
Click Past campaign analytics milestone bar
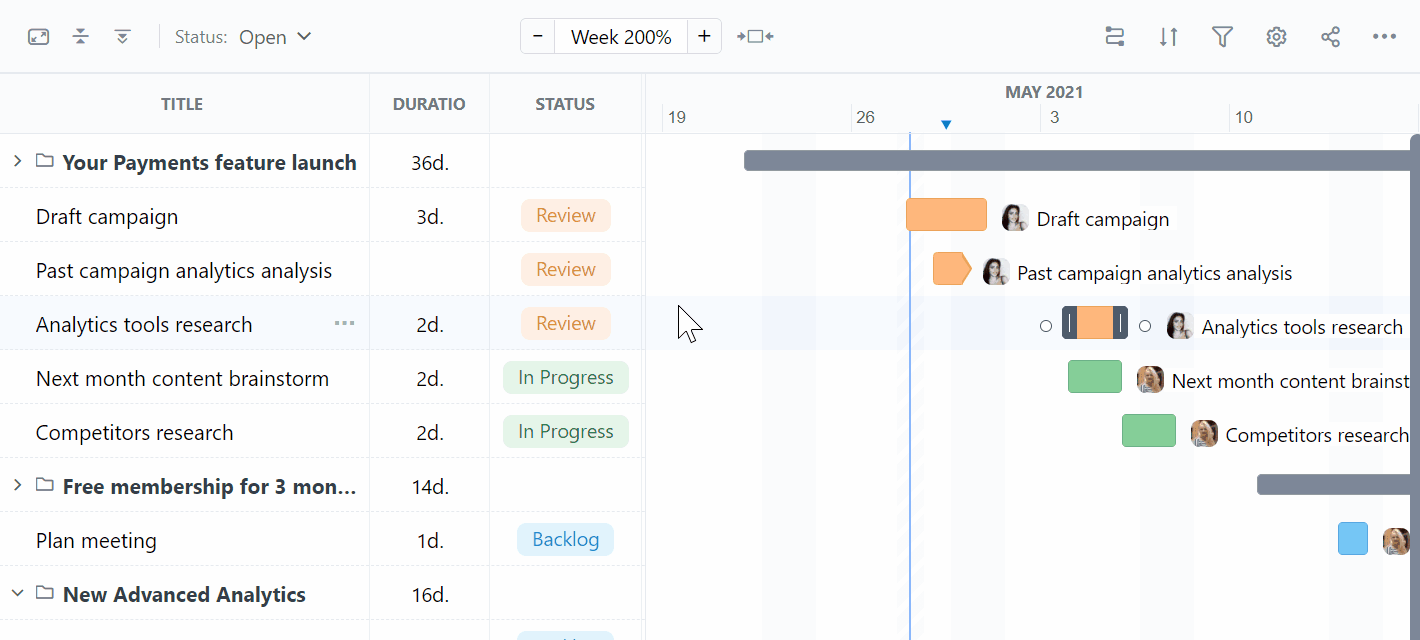tap(952, 269)
